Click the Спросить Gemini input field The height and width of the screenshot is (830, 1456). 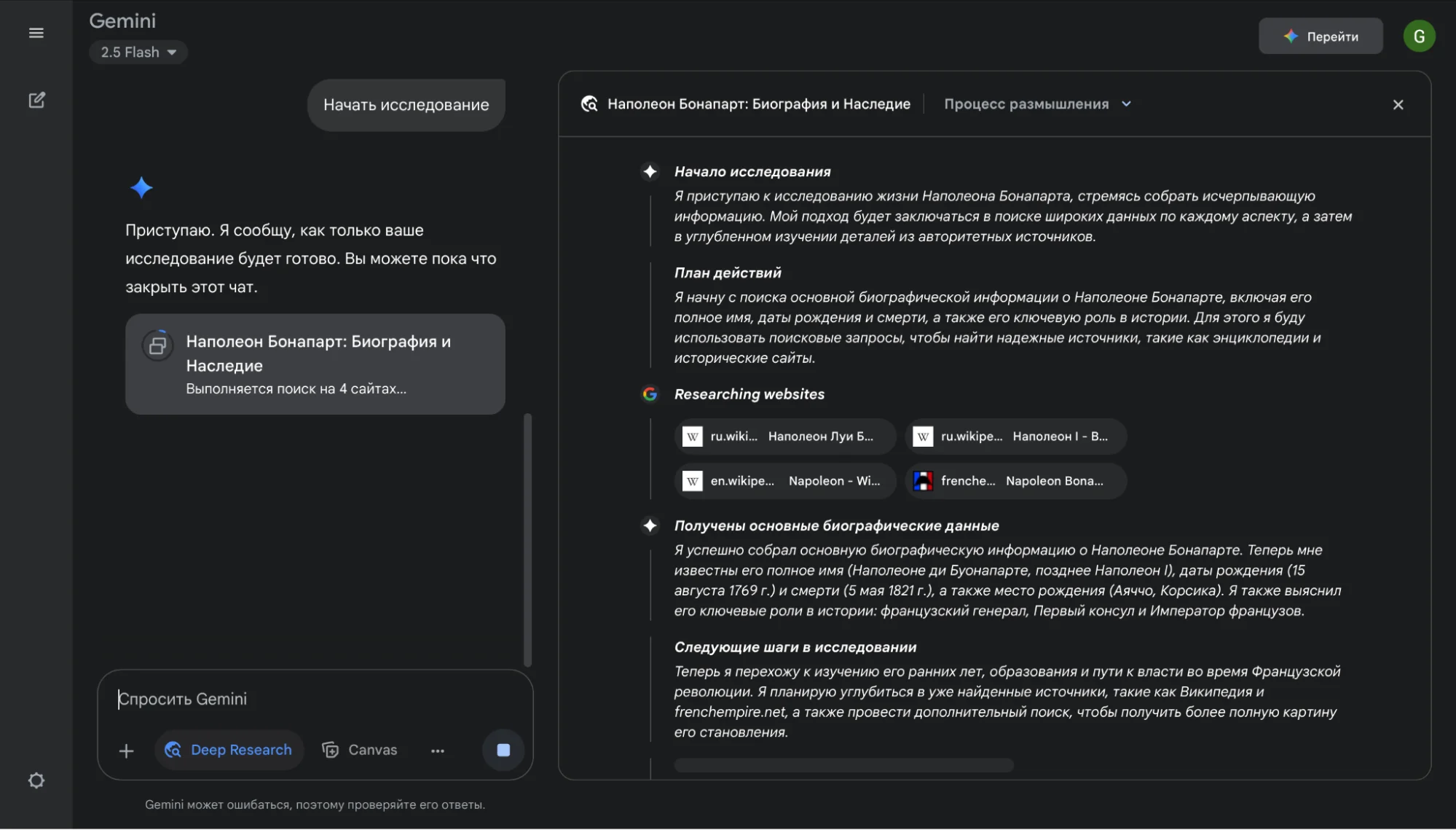[315, 699]
